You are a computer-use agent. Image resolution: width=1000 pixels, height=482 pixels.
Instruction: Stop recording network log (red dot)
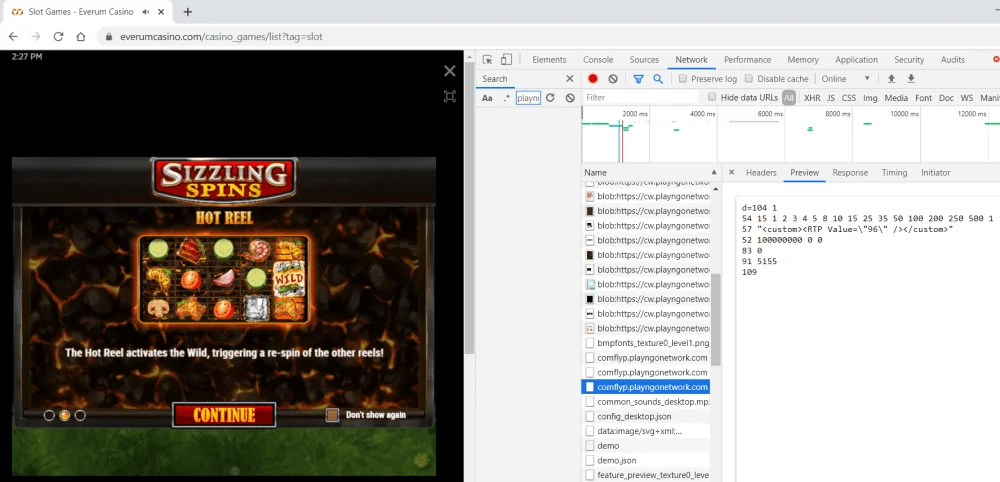coord(593,79)
